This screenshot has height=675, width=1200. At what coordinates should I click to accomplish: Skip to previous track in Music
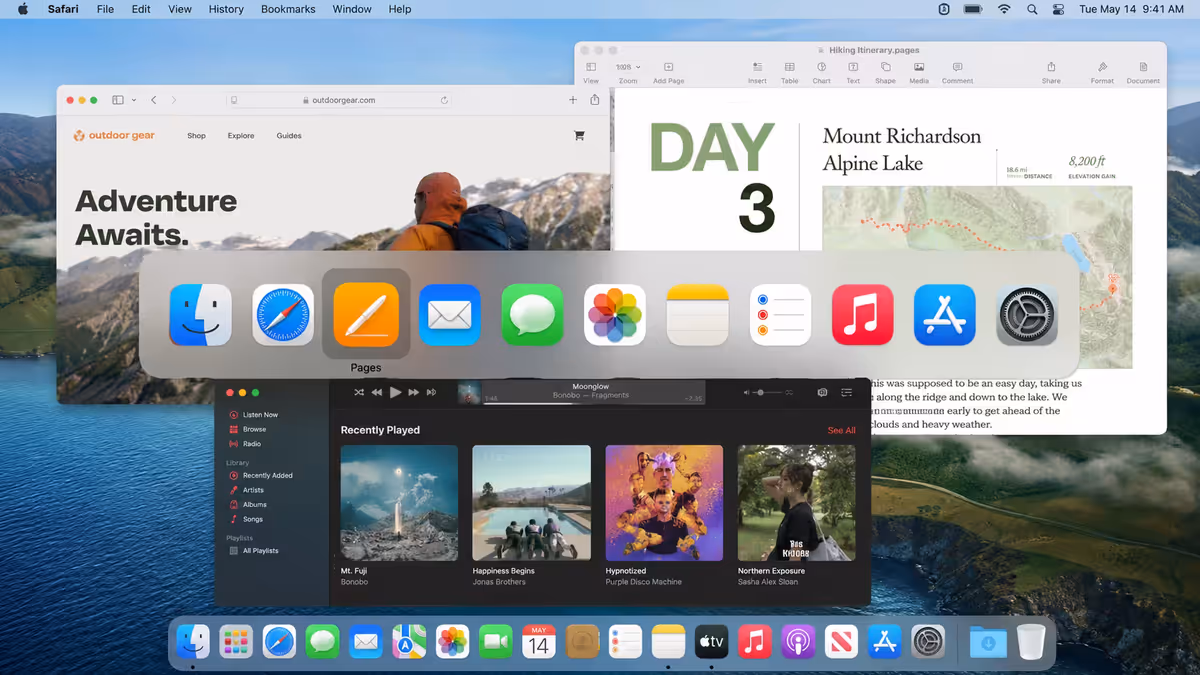coord(377,392)
